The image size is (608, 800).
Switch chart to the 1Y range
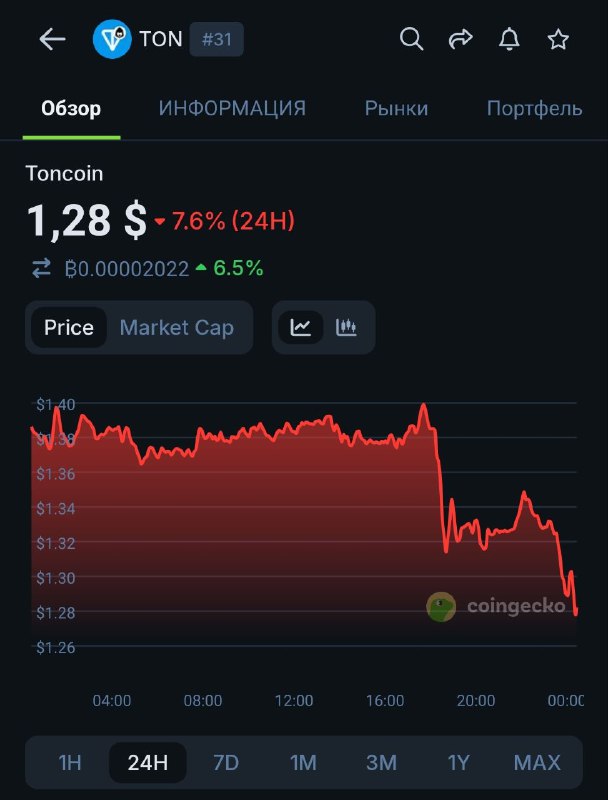click(x=459, y=762)
